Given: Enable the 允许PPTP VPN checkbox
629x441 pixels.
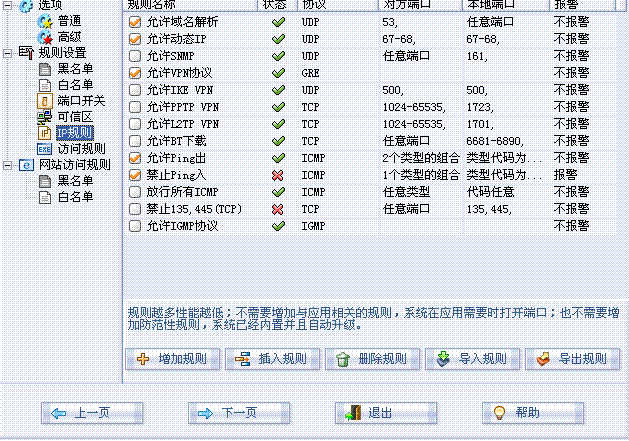Looking at the screenshot, I should (x=135, y=107).
